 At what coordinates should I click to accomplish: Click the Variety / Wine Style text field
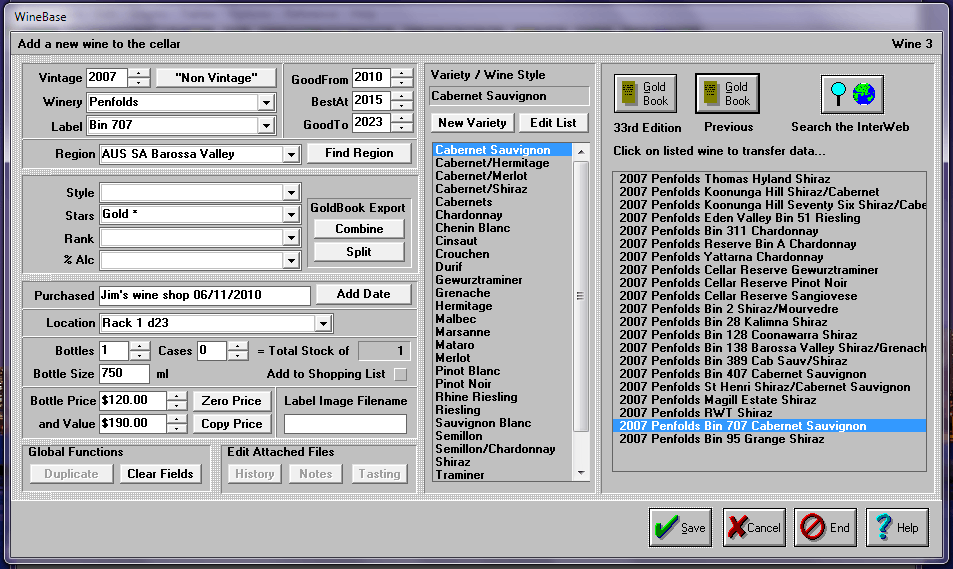(x=509, y=96)
